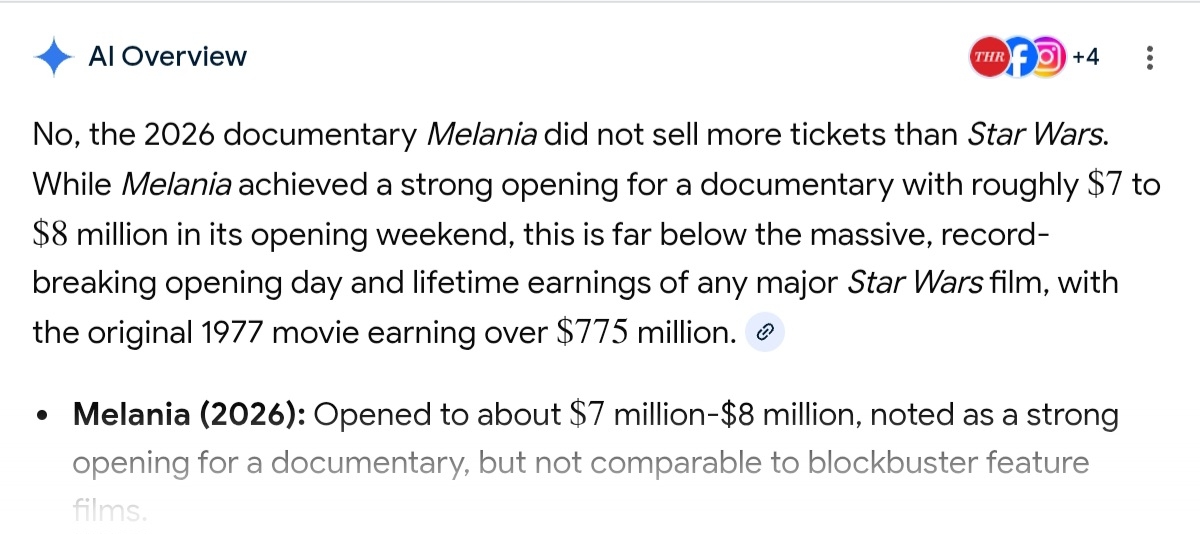Click the AI Overview heading text
Screen dimensions: 1200x534
[x=167, y=57]
